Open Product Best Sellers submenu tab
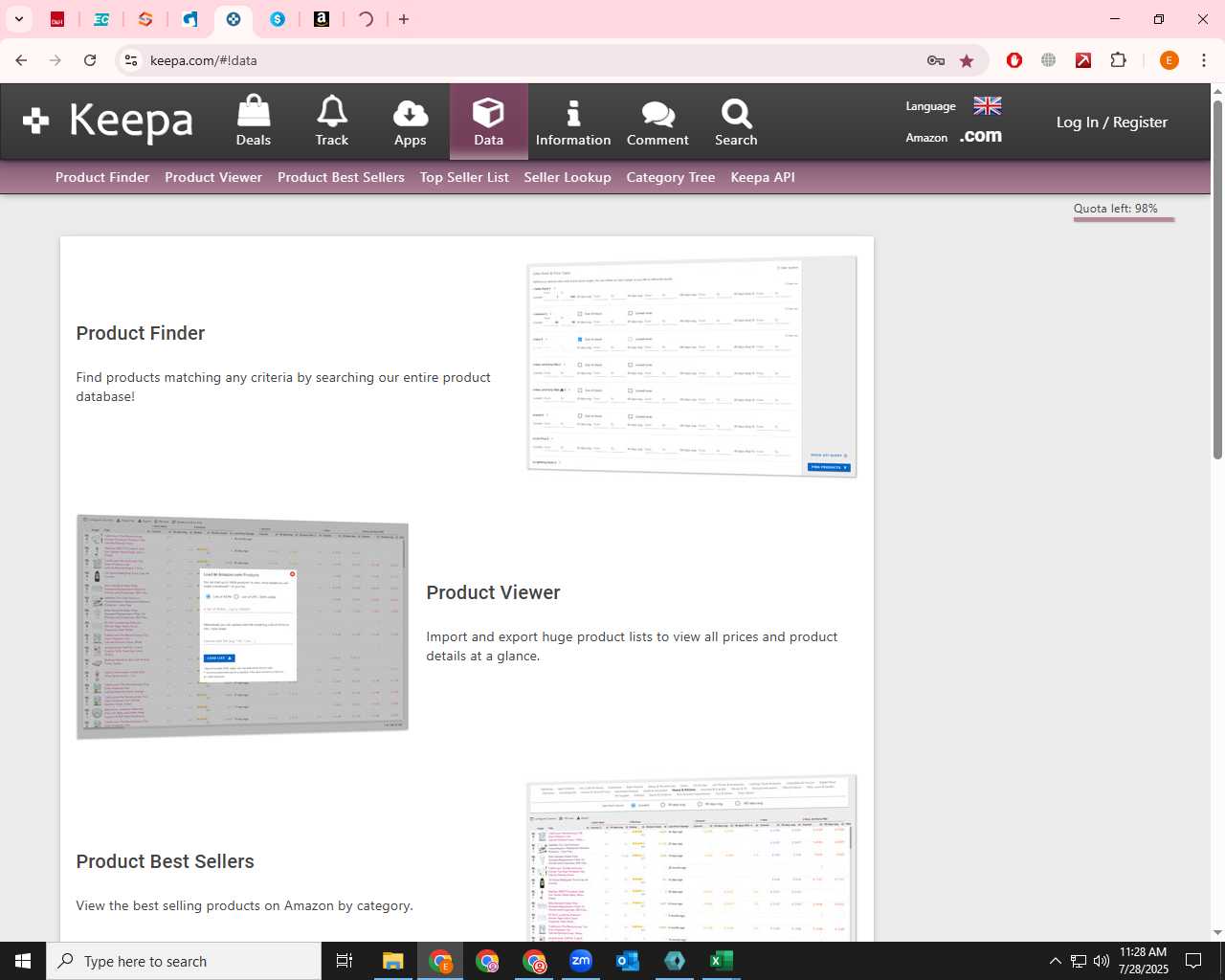1225x980 pixels. (341, 177)
